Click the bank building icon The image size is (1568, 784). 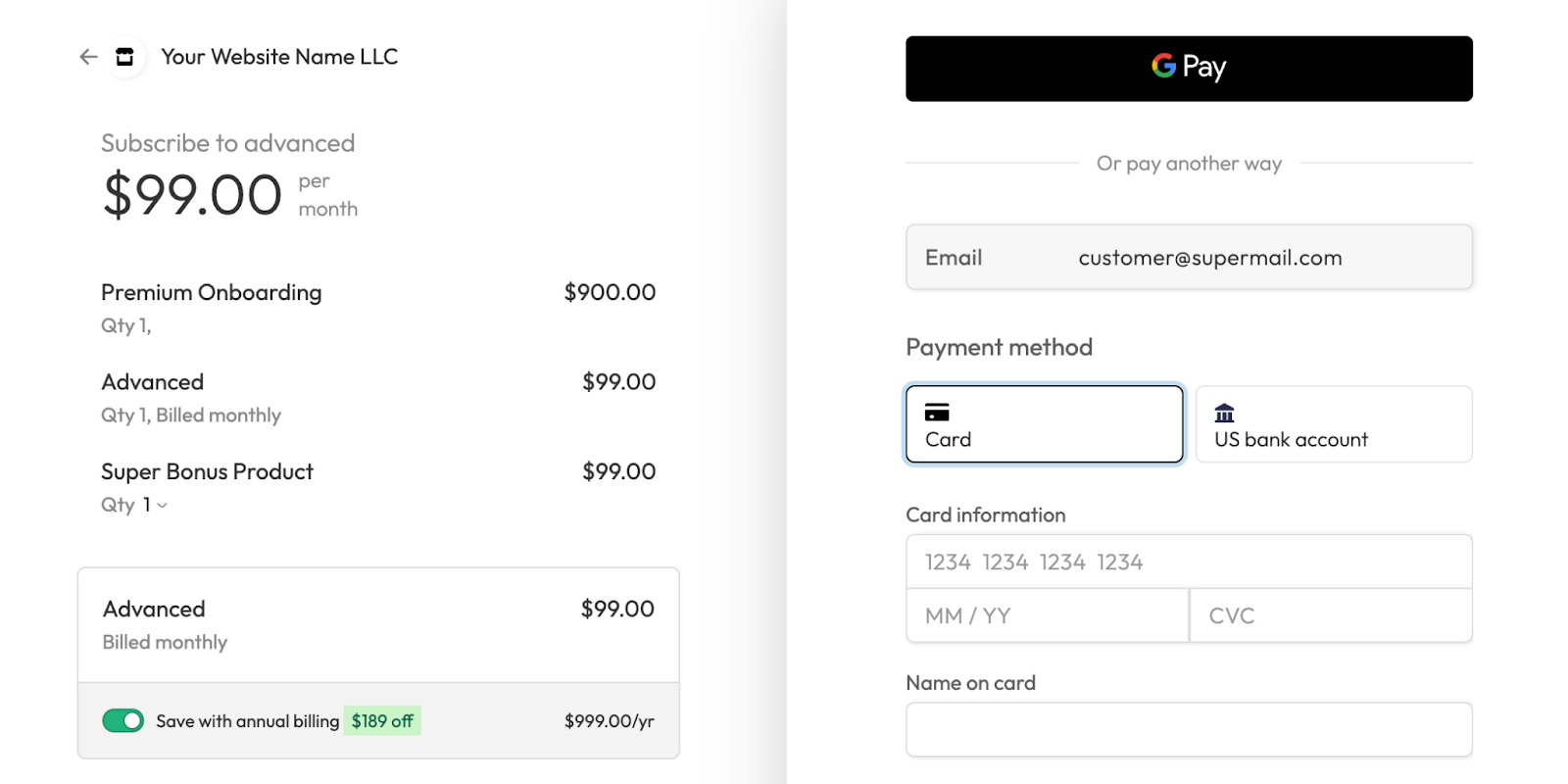(x=1224, y=413)
